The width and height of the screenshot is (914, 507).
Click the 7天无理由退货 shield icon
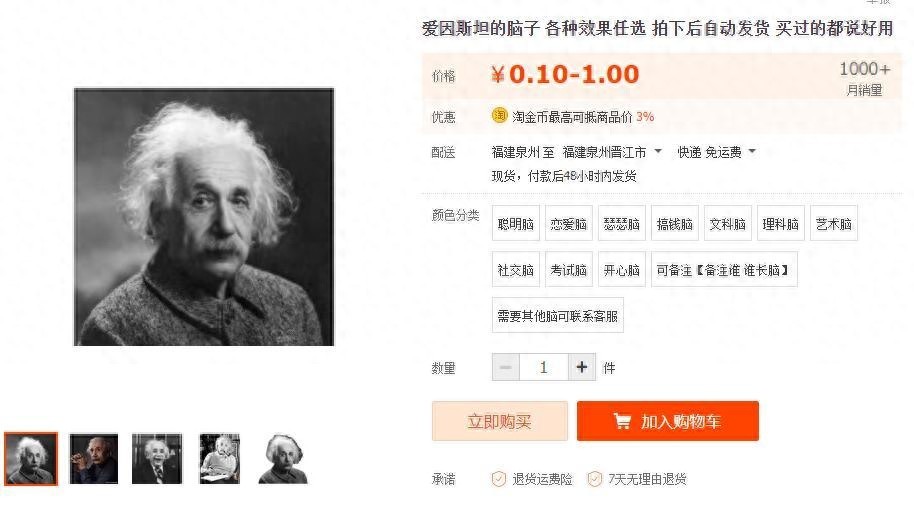(595, 479)
